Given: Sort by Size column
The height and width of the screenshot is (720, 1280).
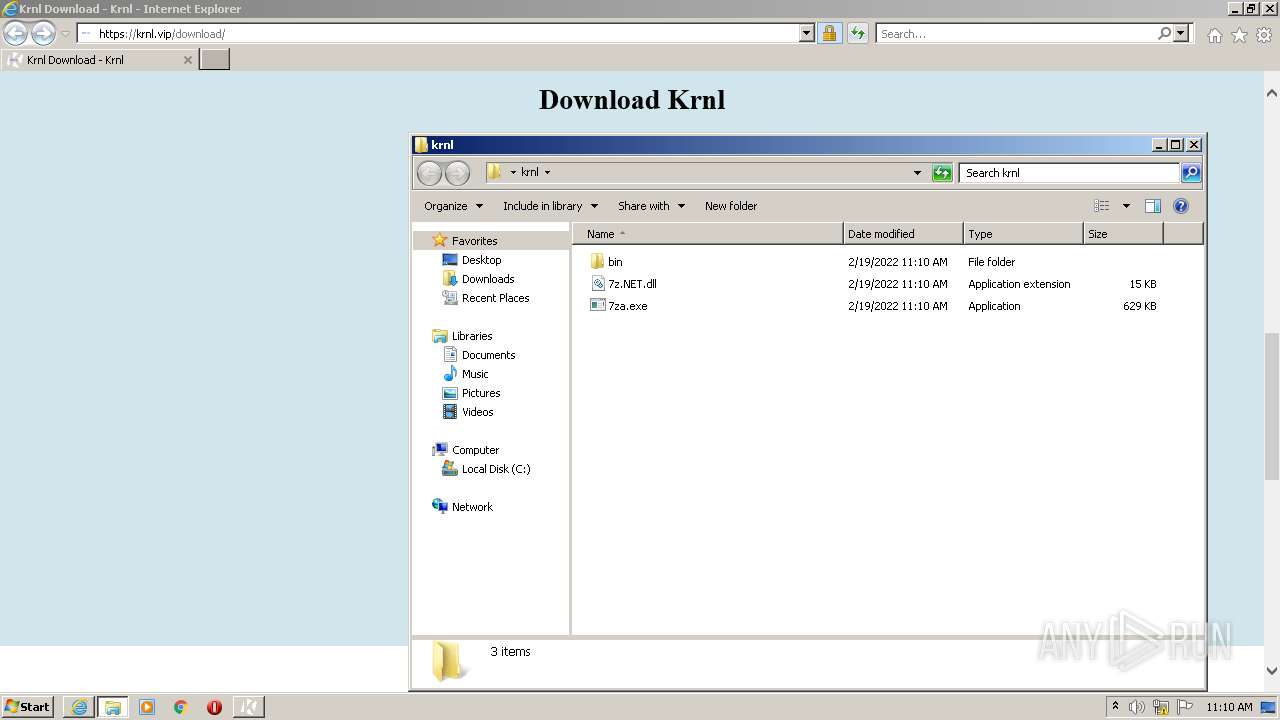Looking at the screenshot, I should pos(1123,234).
